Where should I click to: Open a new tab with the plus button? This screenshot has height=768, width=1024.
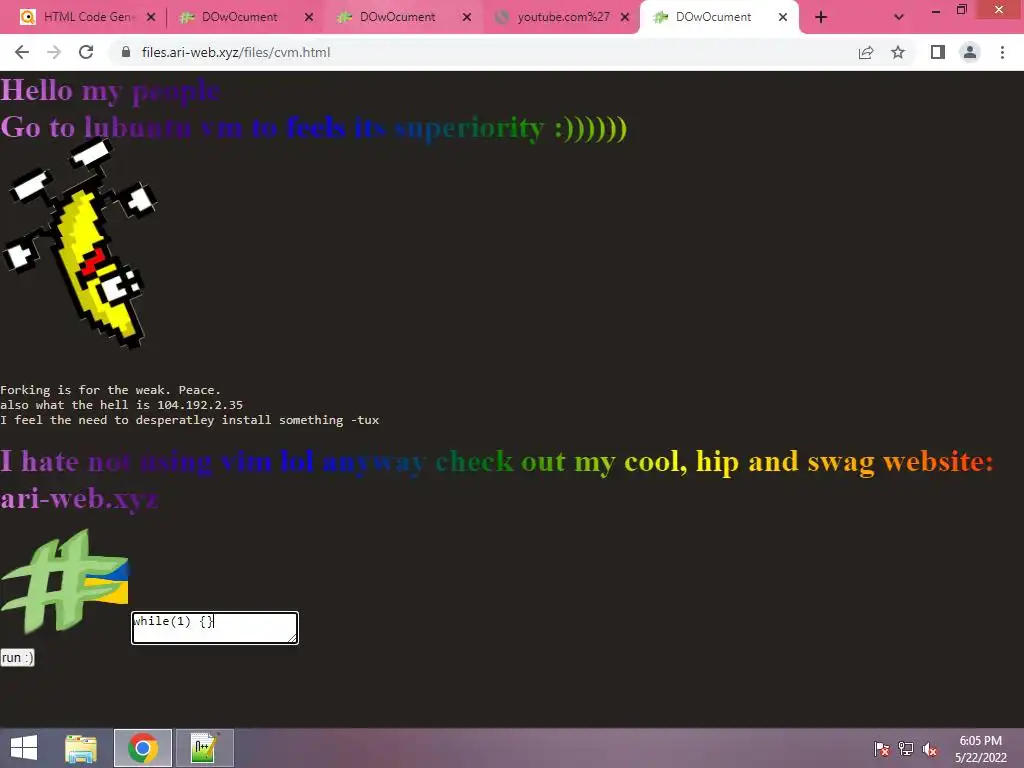821,18
